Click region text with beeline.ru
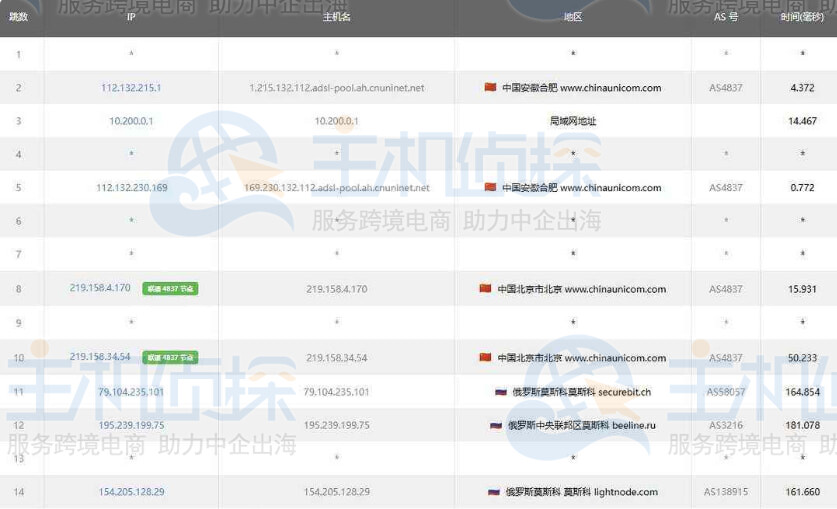The image size is (837, 509). coord(581,425)
